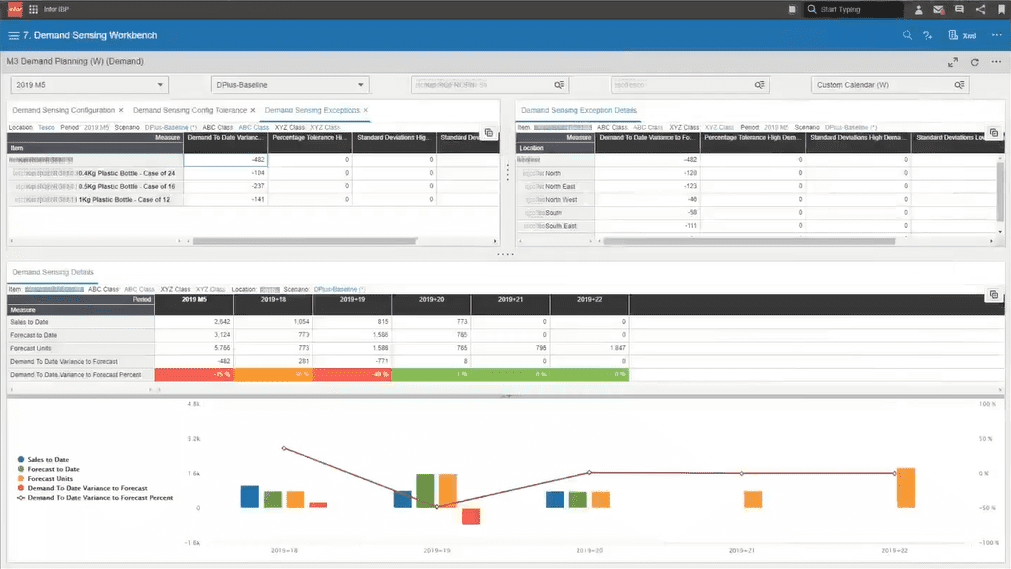This screenshot has width=1011, height=569.
Task: Expand the 2019 M5 period dropdown
Action: [x=90, y=85]
